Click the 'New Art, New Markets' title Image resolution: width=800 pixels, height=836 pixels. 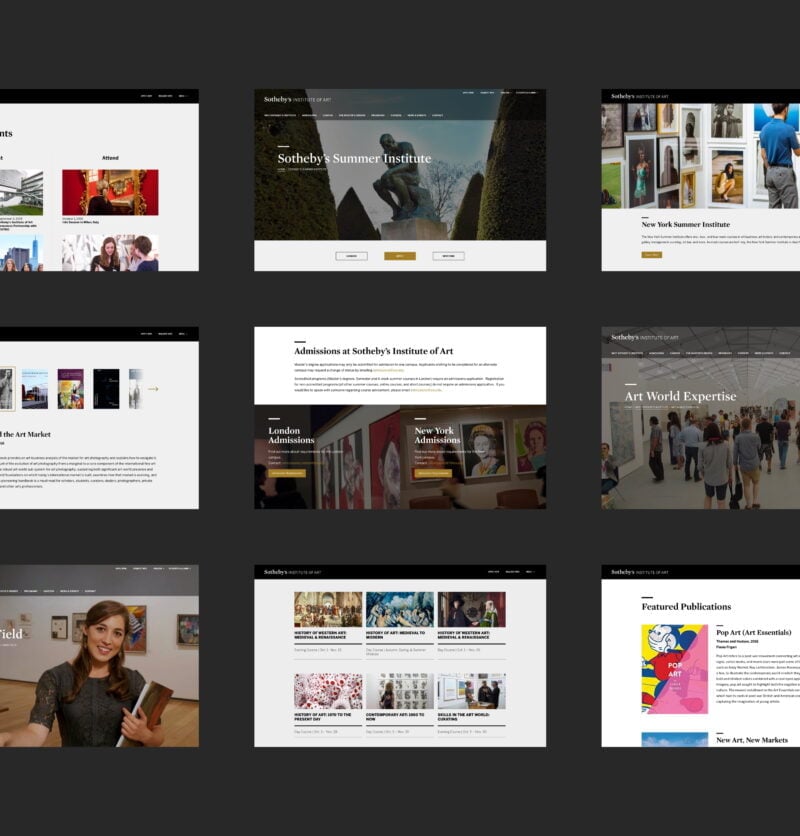coord(752,740)
